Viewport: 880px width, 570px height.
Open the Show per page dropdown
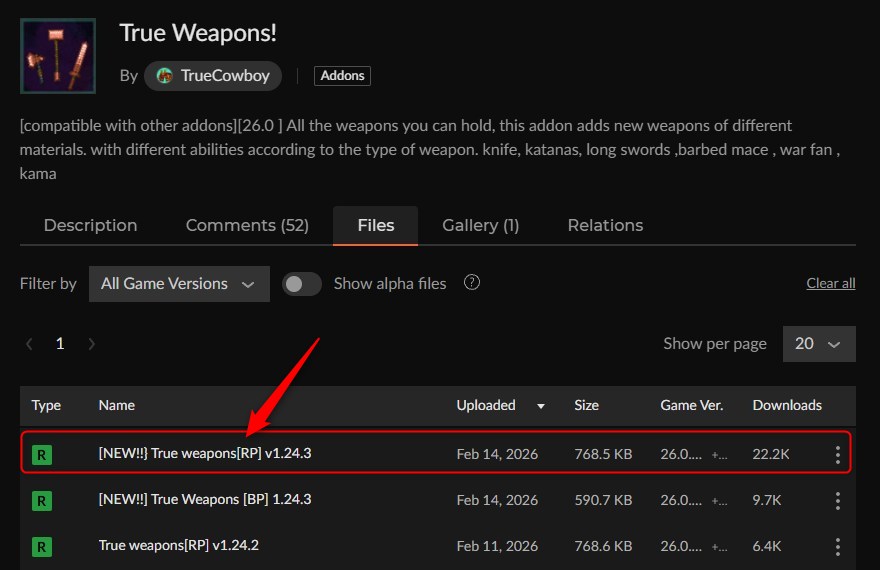coord(818,344)
